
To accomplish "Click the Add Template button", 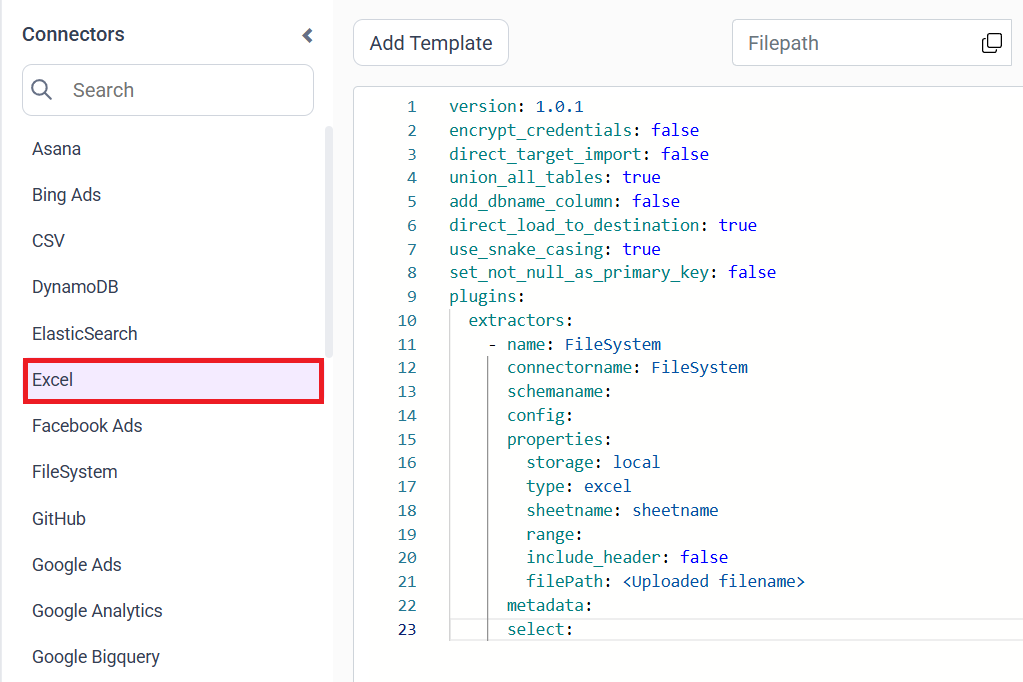I will pos(431,43).
